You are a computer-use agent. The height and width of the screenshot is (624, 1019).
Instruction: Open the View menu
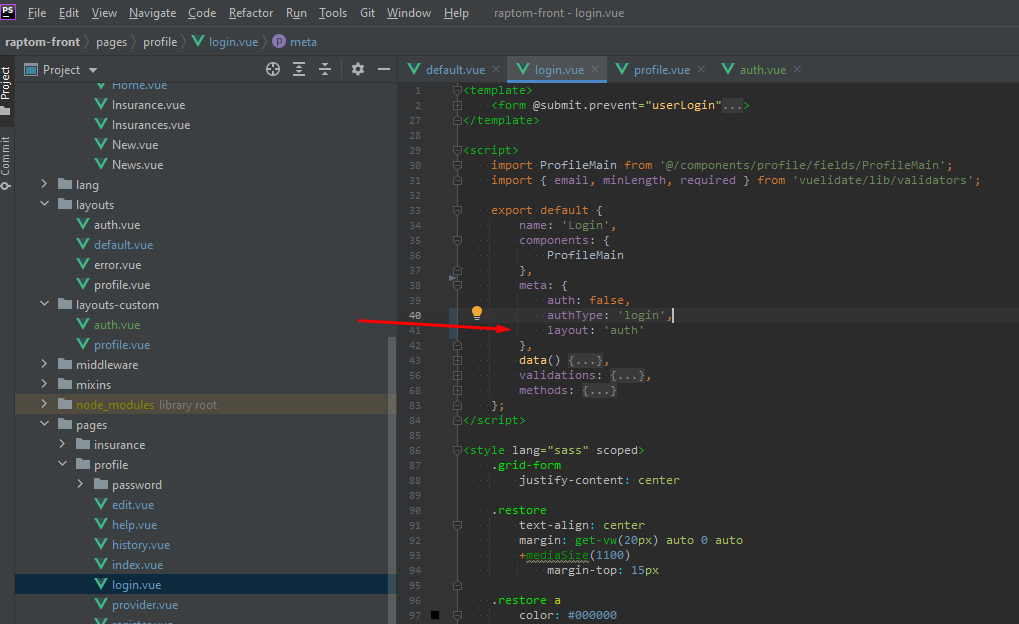click(x=104, y=13)
